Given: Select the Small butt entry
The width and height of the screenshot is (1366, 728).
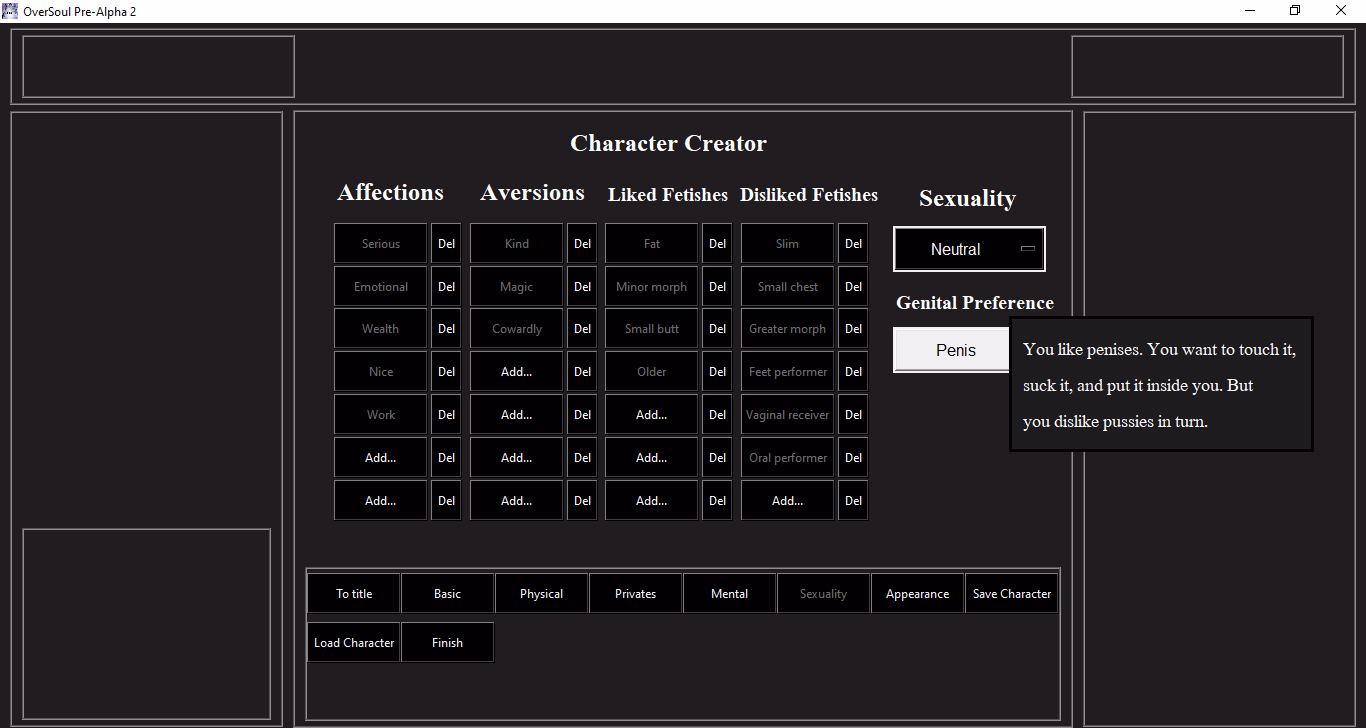Looking at the screenshot, I should pyautogui.click(x=652, y=328).
